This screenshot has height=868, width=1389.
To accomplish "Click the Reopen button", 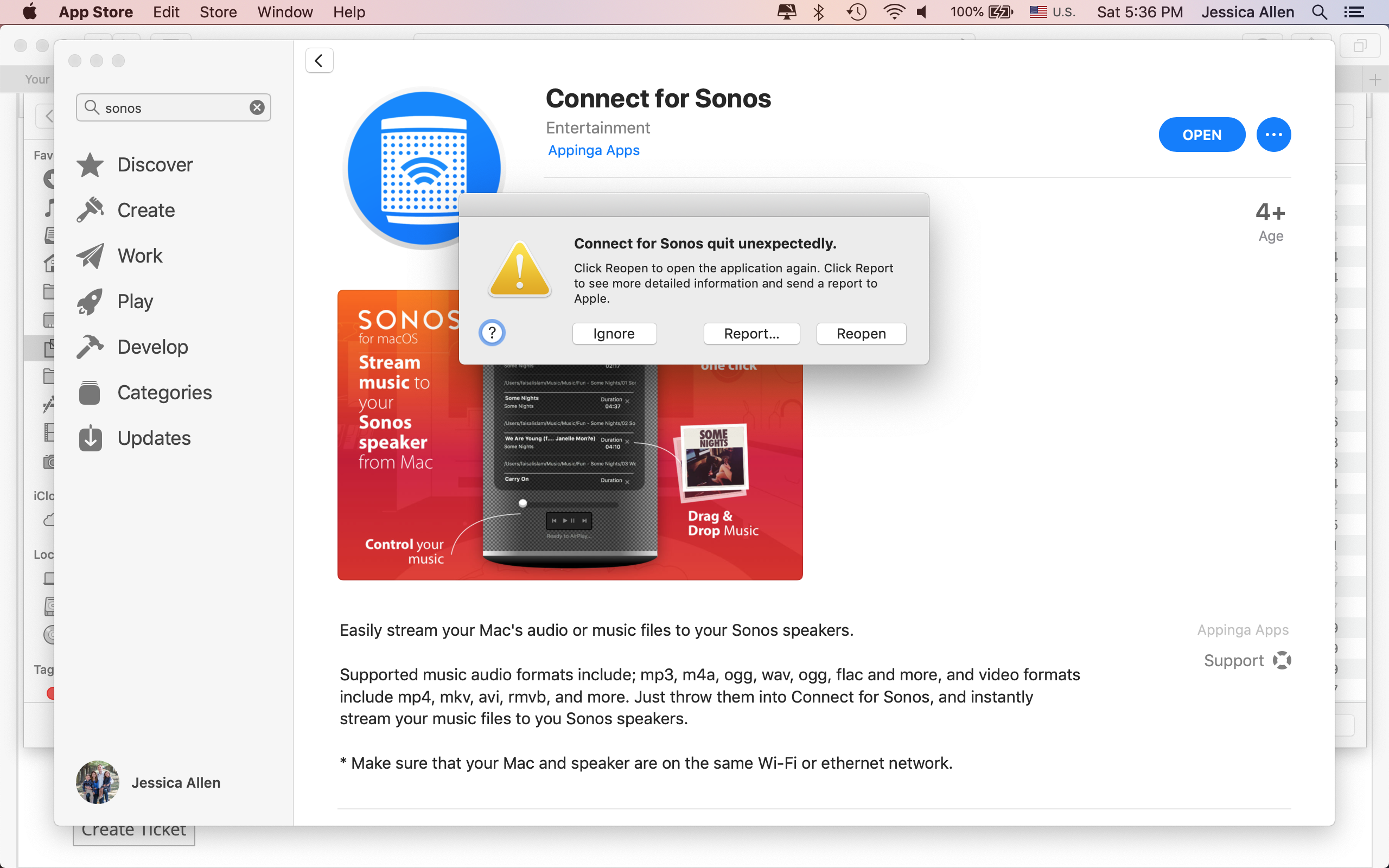I will [x=861, y=334].
